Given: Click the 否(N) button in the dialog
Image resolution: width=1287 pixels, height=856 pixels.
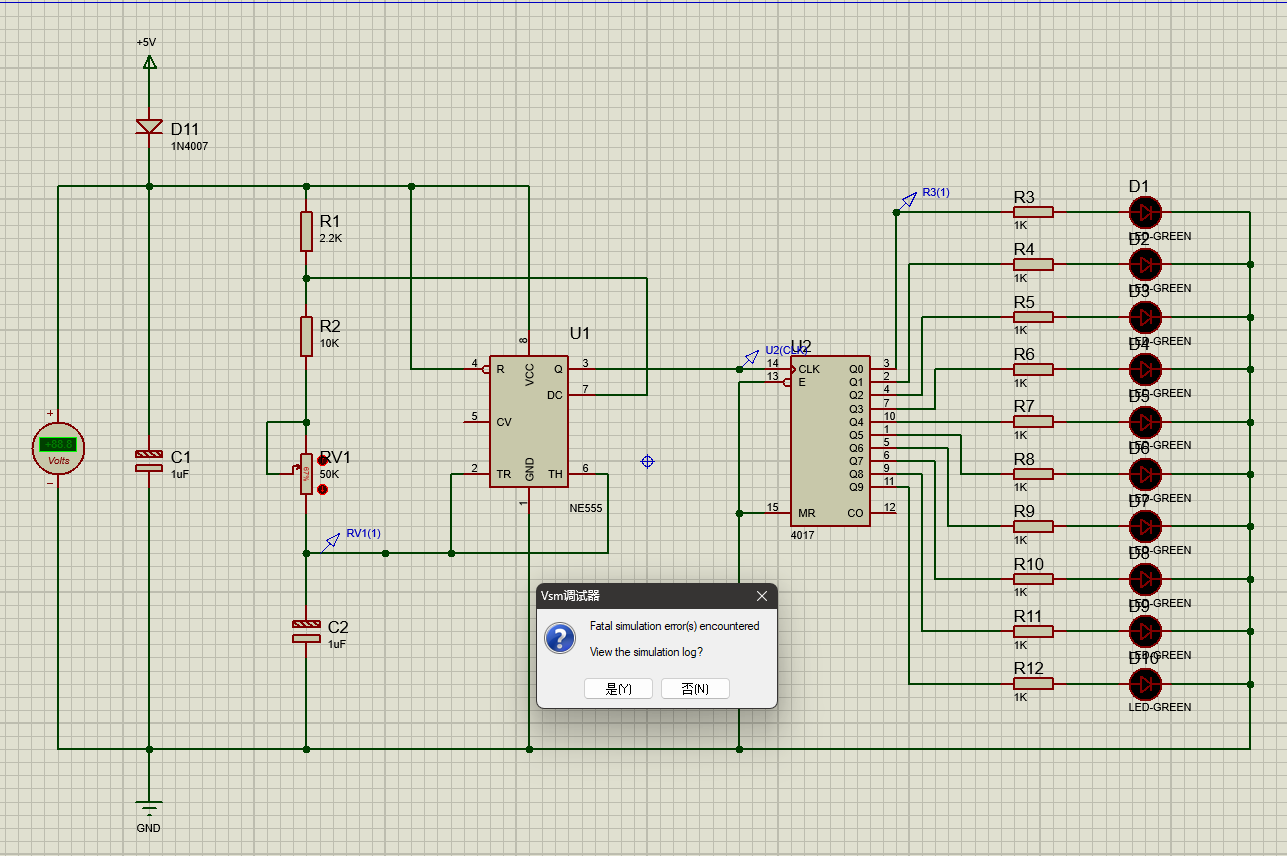Looking at the screenshot, I should (695, 689).
